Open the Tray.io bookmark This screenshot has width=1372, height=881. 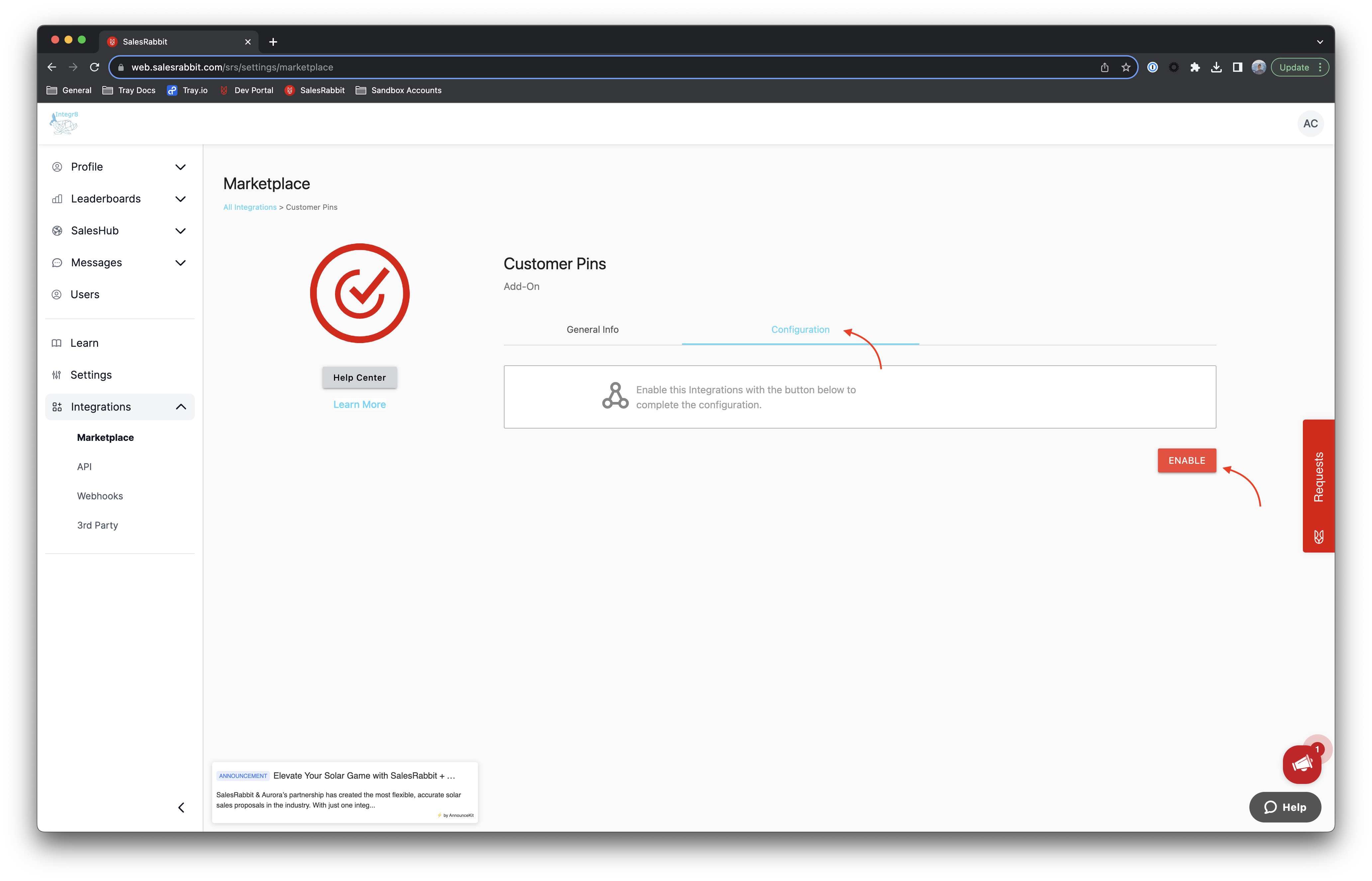coord(187,90)
